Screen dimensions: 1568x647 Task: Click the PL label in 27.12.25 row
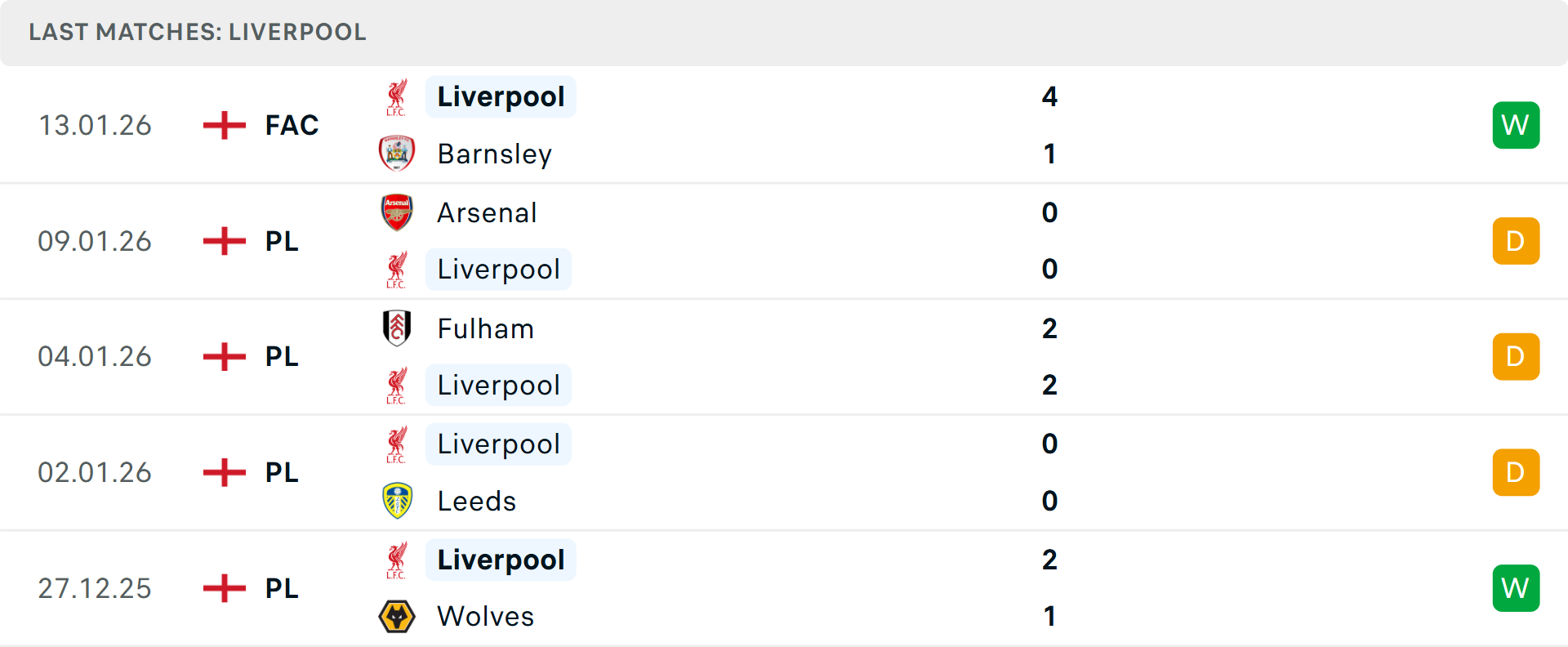[282, 588]
